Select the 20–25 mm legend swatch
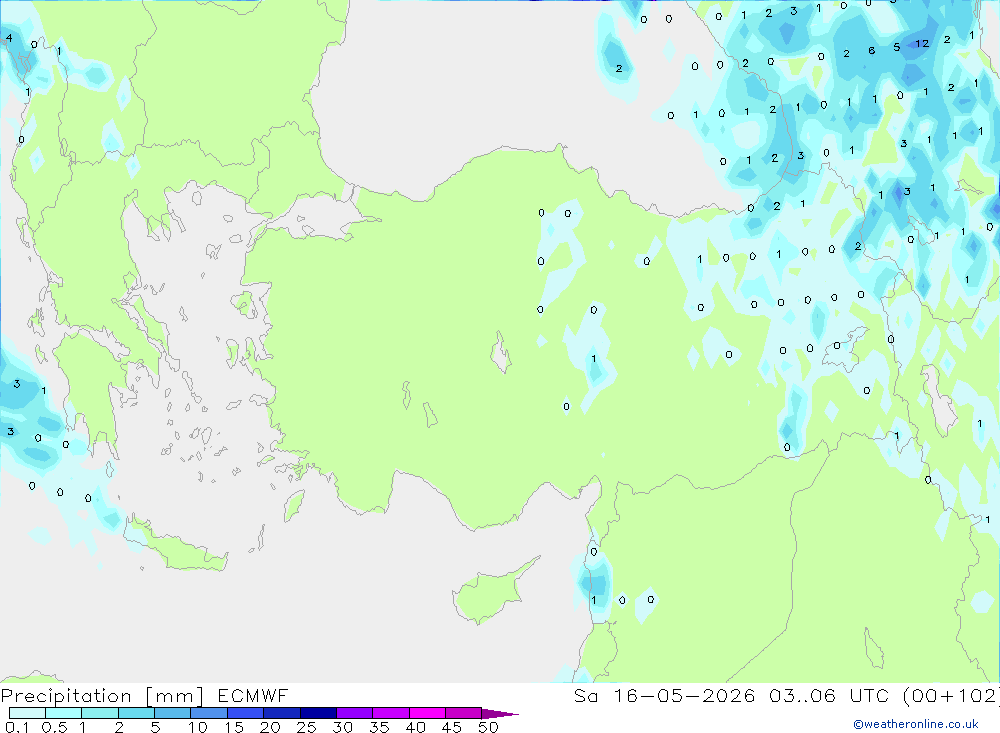Viewport: 1000px width, 733px height. tap(282, 713)
